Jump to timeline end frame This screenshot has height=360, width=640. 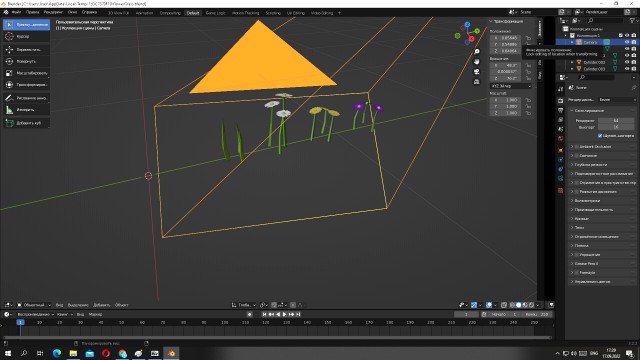click(x=298, y=314)
